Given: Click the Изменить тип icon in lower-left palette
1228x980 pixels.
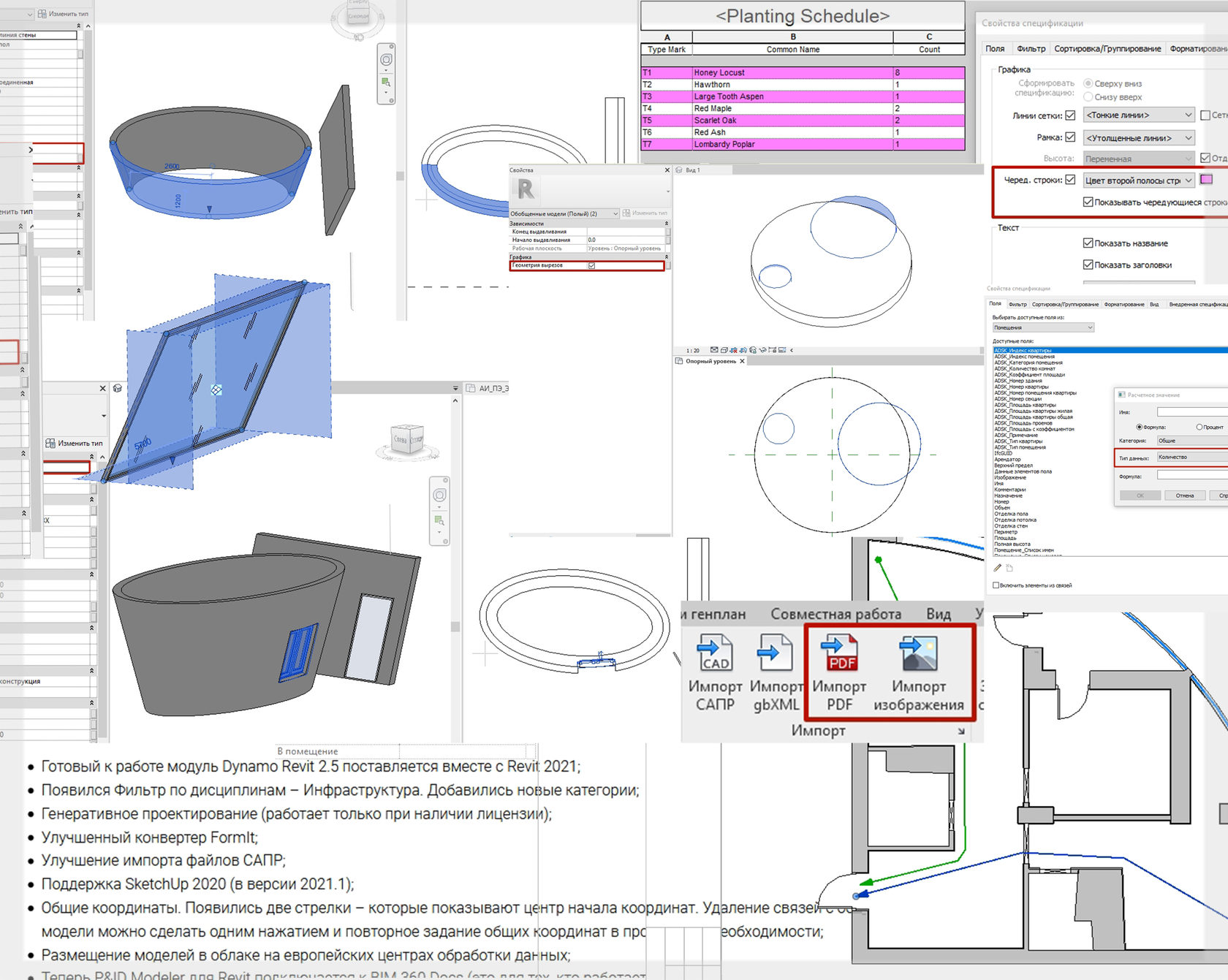Looking at the screenshot, I should point(50,444).
